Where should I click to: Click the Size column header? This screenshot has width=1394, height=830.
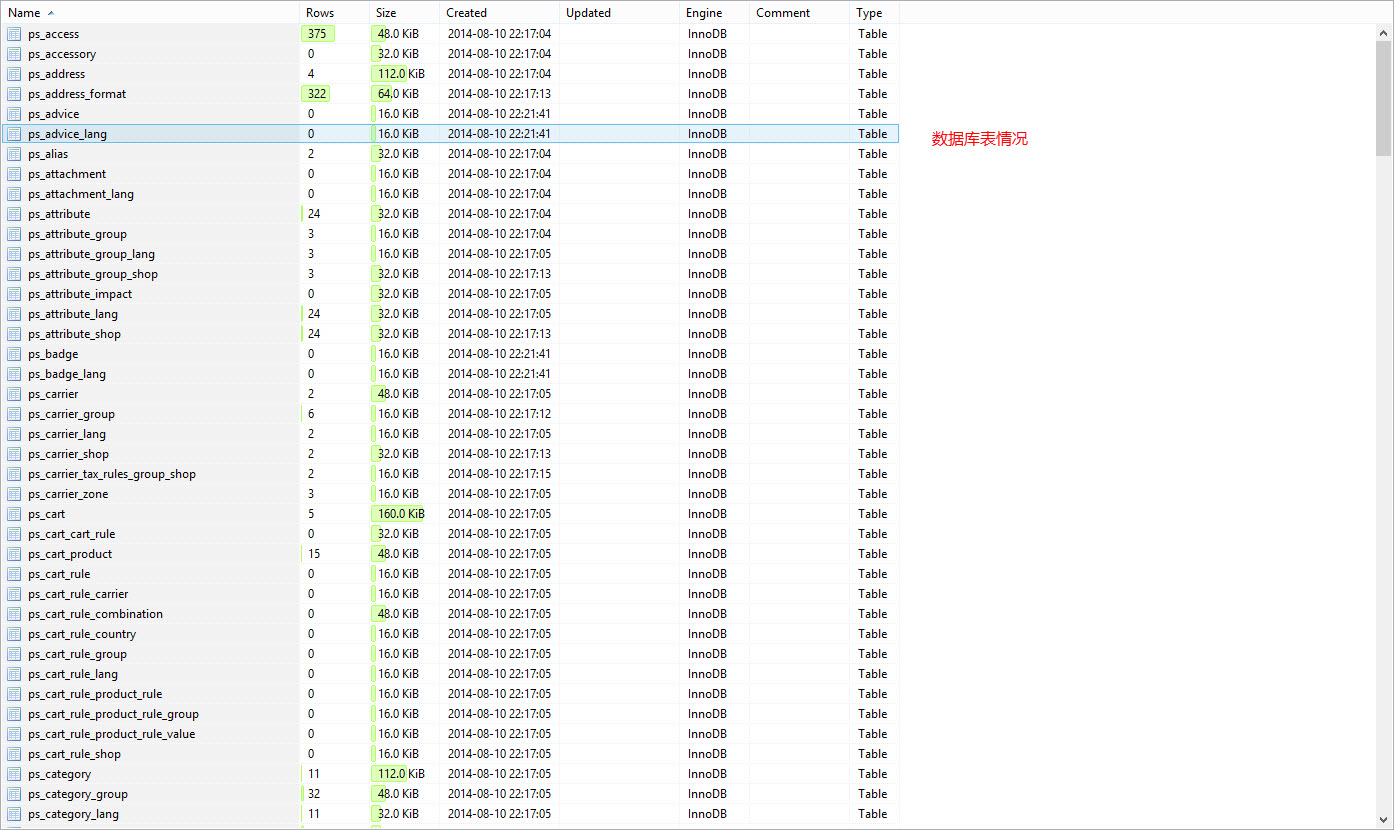coord(386,13)
